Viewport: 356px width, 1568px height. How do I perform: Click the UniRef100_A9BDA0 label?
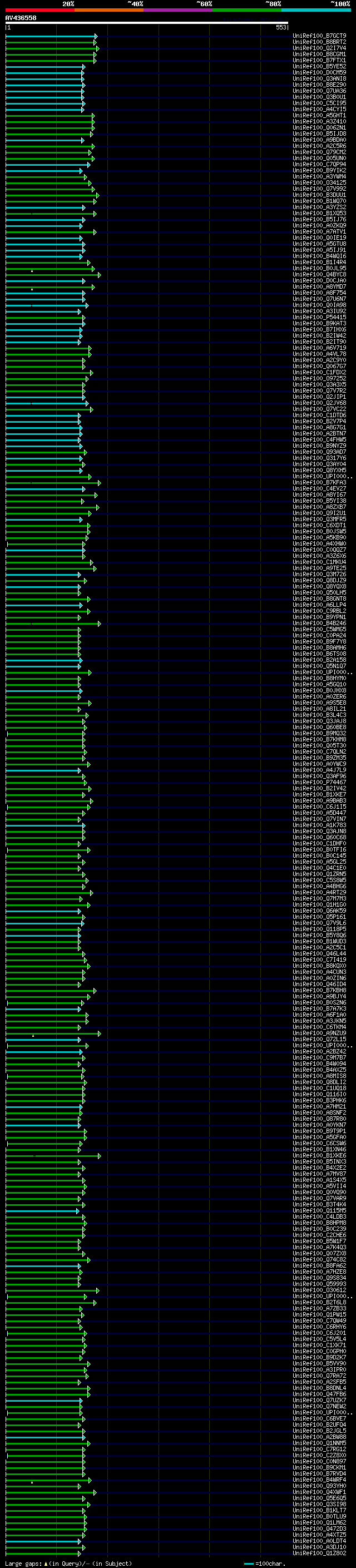319,140
